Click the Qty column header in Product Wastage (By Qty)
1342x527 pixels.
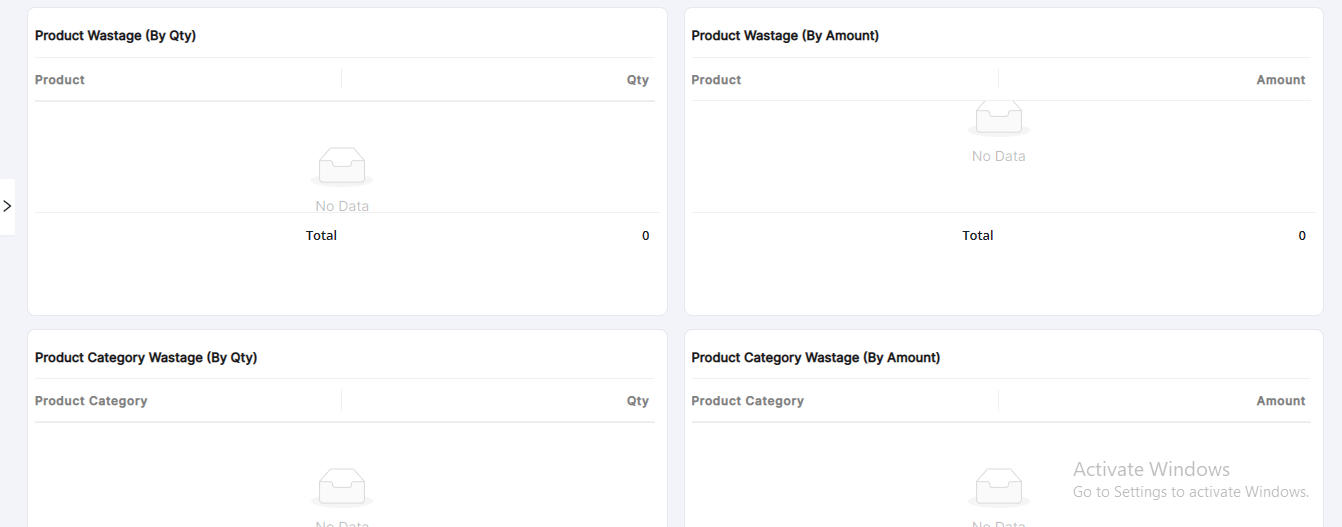point(637,80)
